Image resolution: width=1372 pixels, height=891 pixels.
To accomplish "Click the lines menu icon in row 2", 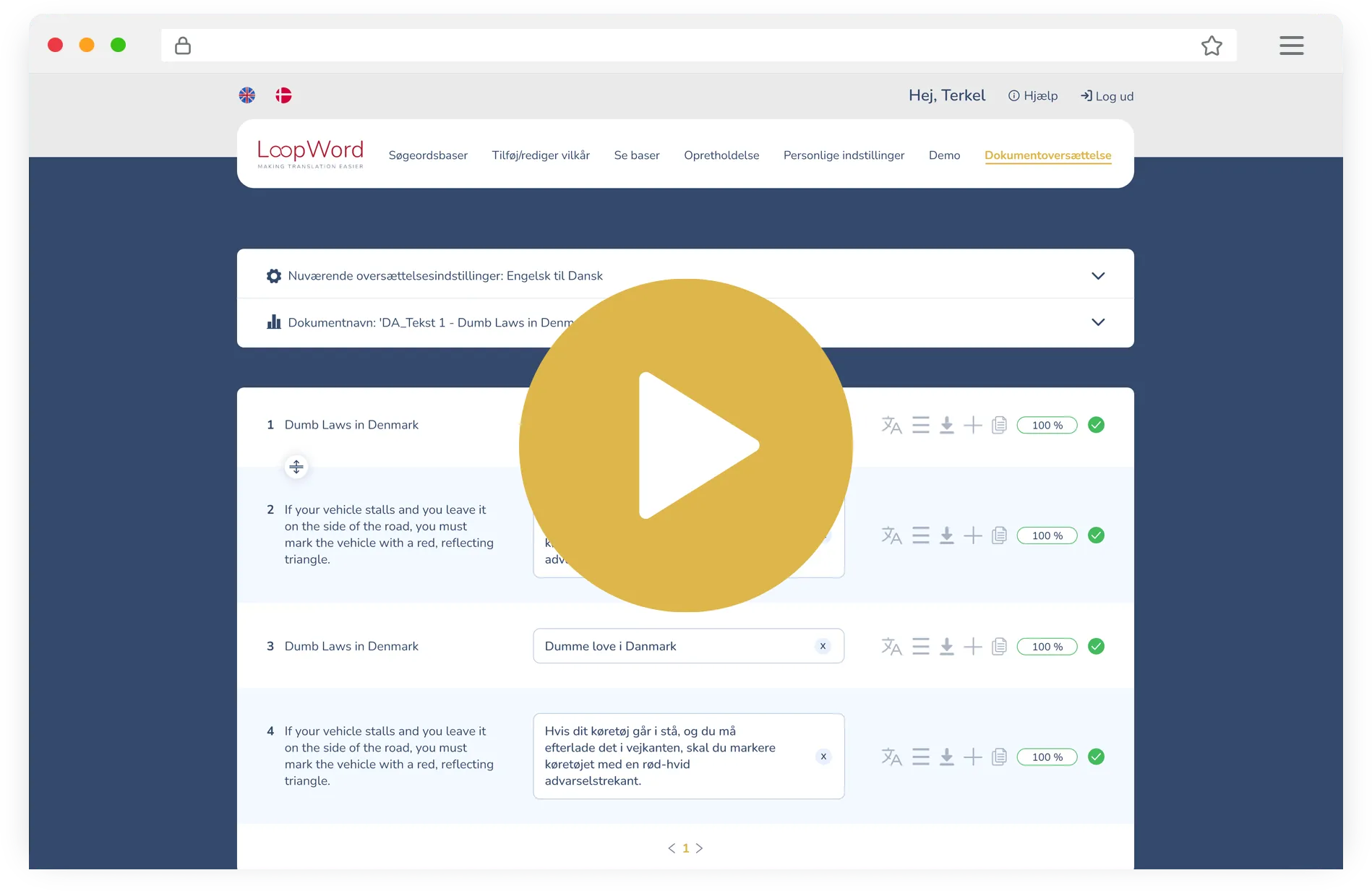I will point(920,535).
